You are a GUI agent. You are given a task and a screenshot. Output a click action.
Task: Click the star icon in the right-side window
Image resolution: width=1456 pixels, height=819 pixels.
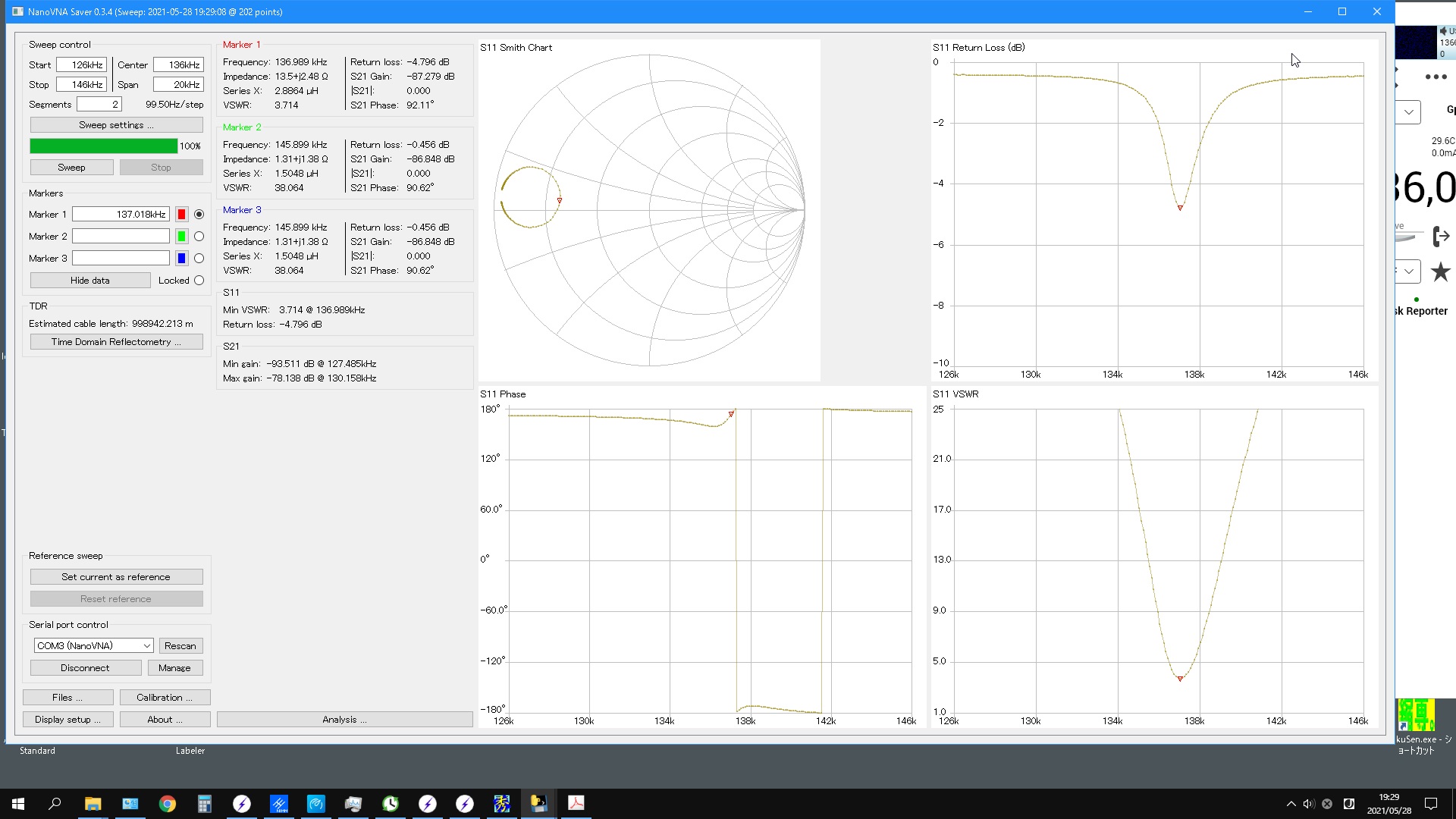(1440, 271)
